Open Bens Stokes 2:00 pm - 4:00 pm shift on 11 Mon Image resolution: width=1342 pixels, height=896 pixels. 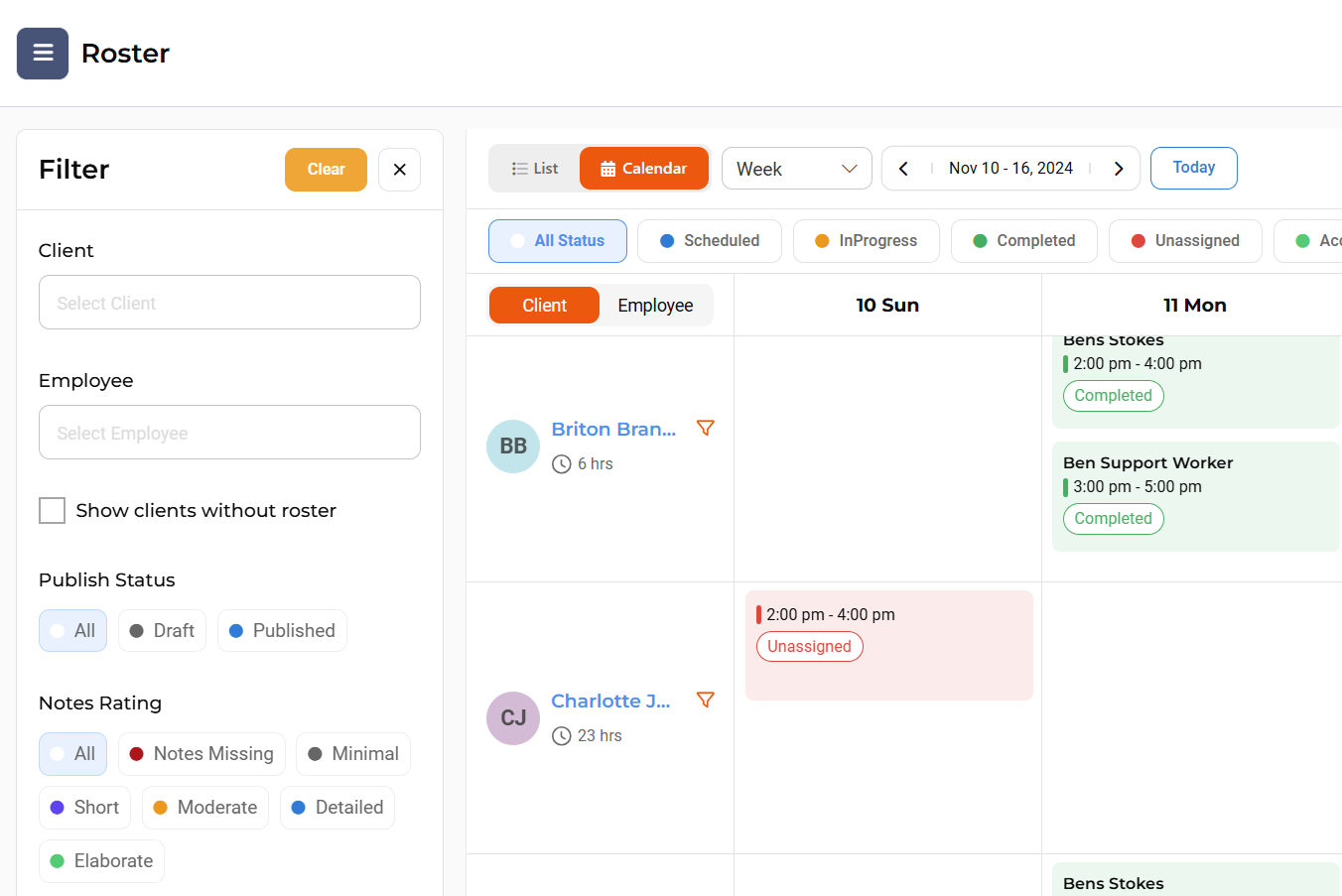point(1196,382)
